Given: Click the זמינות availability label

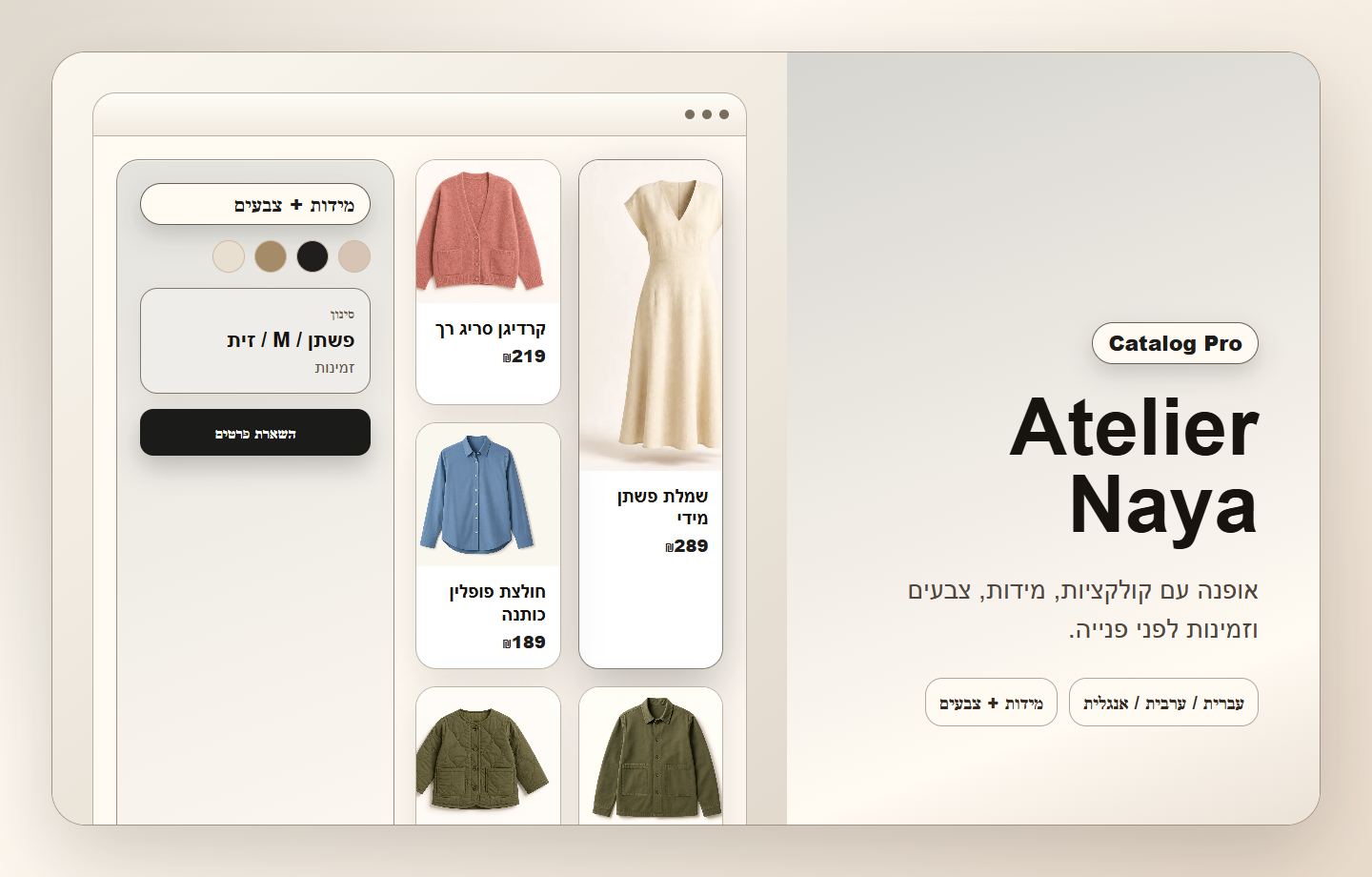Looking at the screenshot, I should click(334, 368).
